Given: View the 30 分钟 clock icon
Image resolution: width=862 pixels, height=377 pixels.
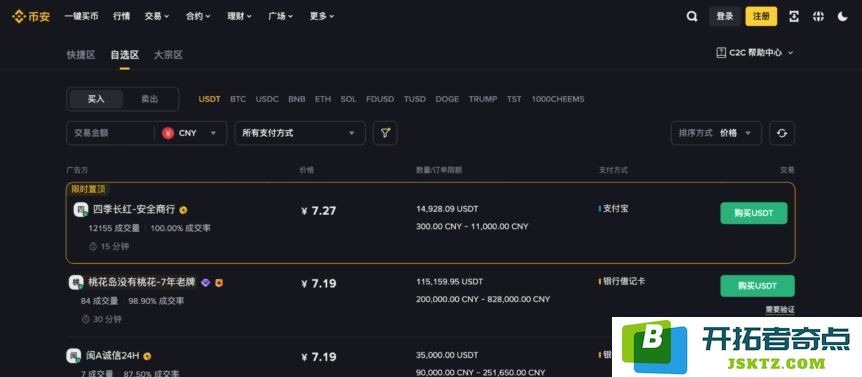Looking at the screenshot, I should (86, 319).
